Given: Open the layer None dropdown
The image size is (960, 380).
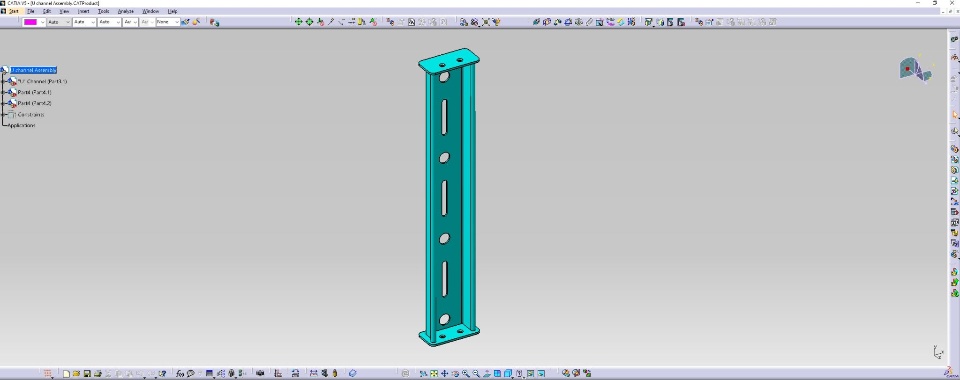Looking at the screenshot, I should pos(167,22).
